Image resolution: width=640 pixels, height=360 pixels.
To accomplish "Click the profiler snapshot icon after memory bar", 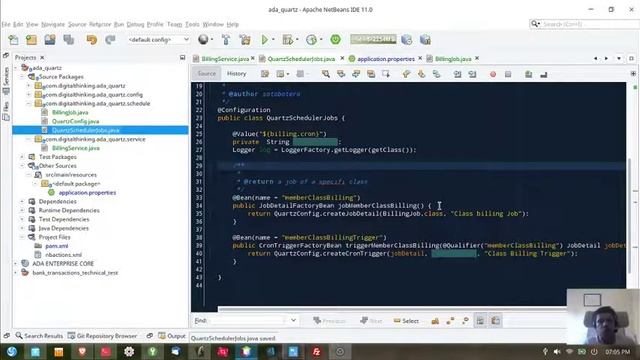I will (x=407, y=40).
